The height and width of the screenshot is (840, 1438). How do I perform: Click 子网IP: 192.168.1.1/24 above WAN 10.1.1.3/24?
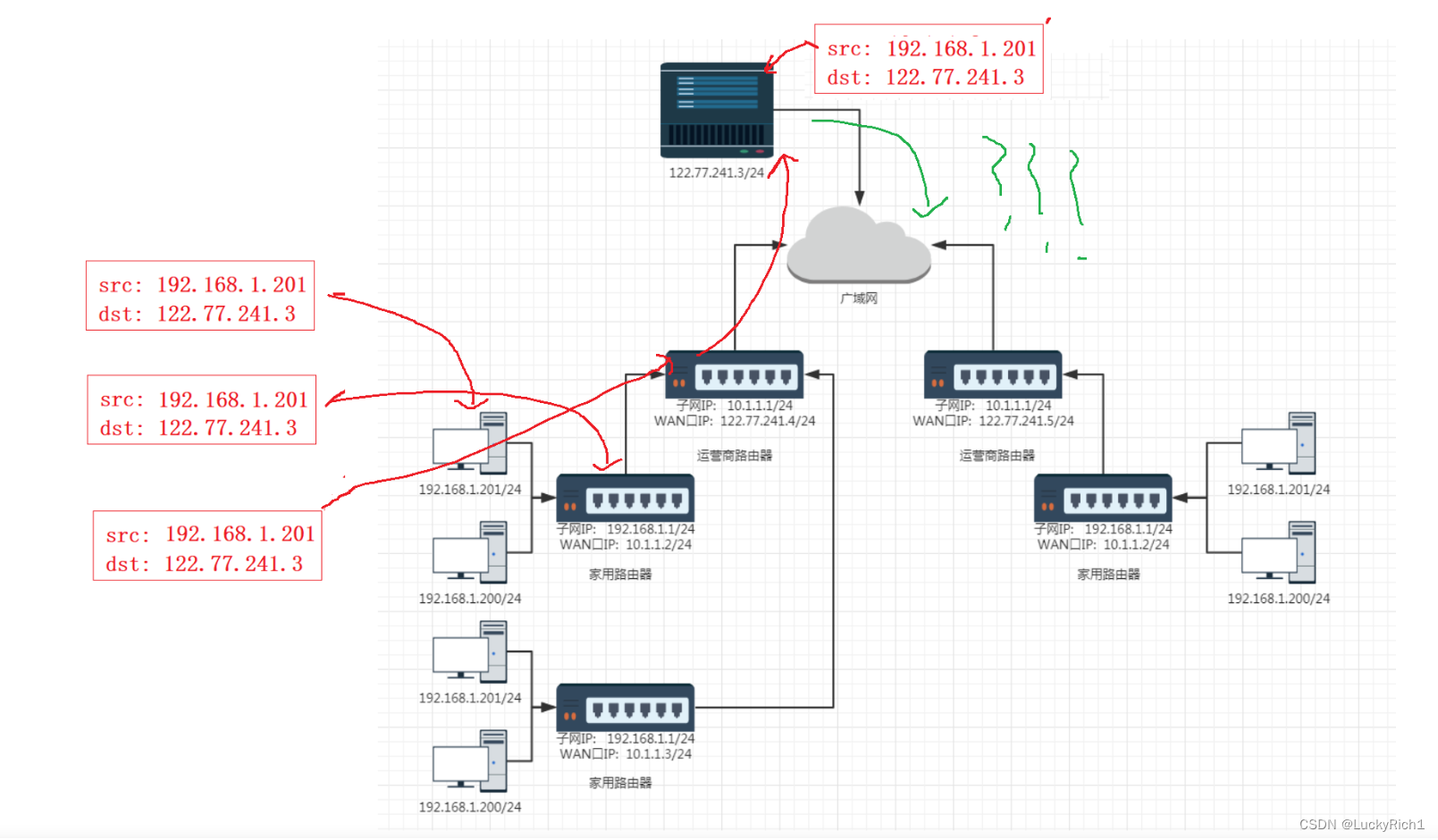pos(626,739)
